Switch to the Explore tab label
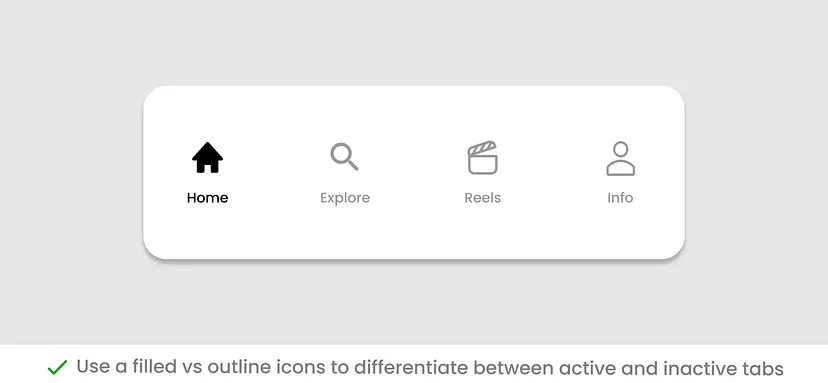The width and height of the screenshot is (828, 383). click(x=345, y=199)
